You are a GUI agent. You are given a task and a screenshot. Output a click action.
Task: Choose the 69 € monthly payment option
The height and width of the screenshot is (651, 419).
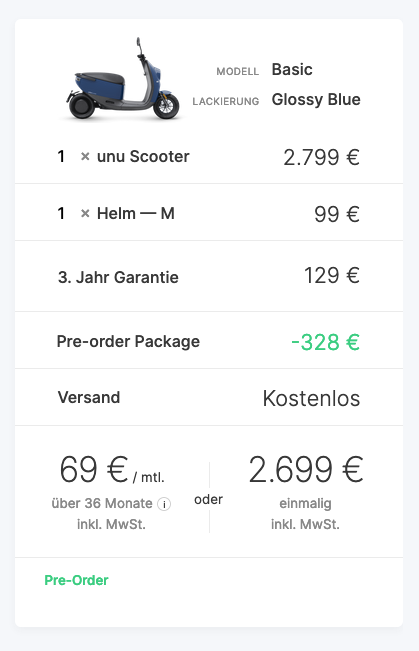tap(111, 492)
